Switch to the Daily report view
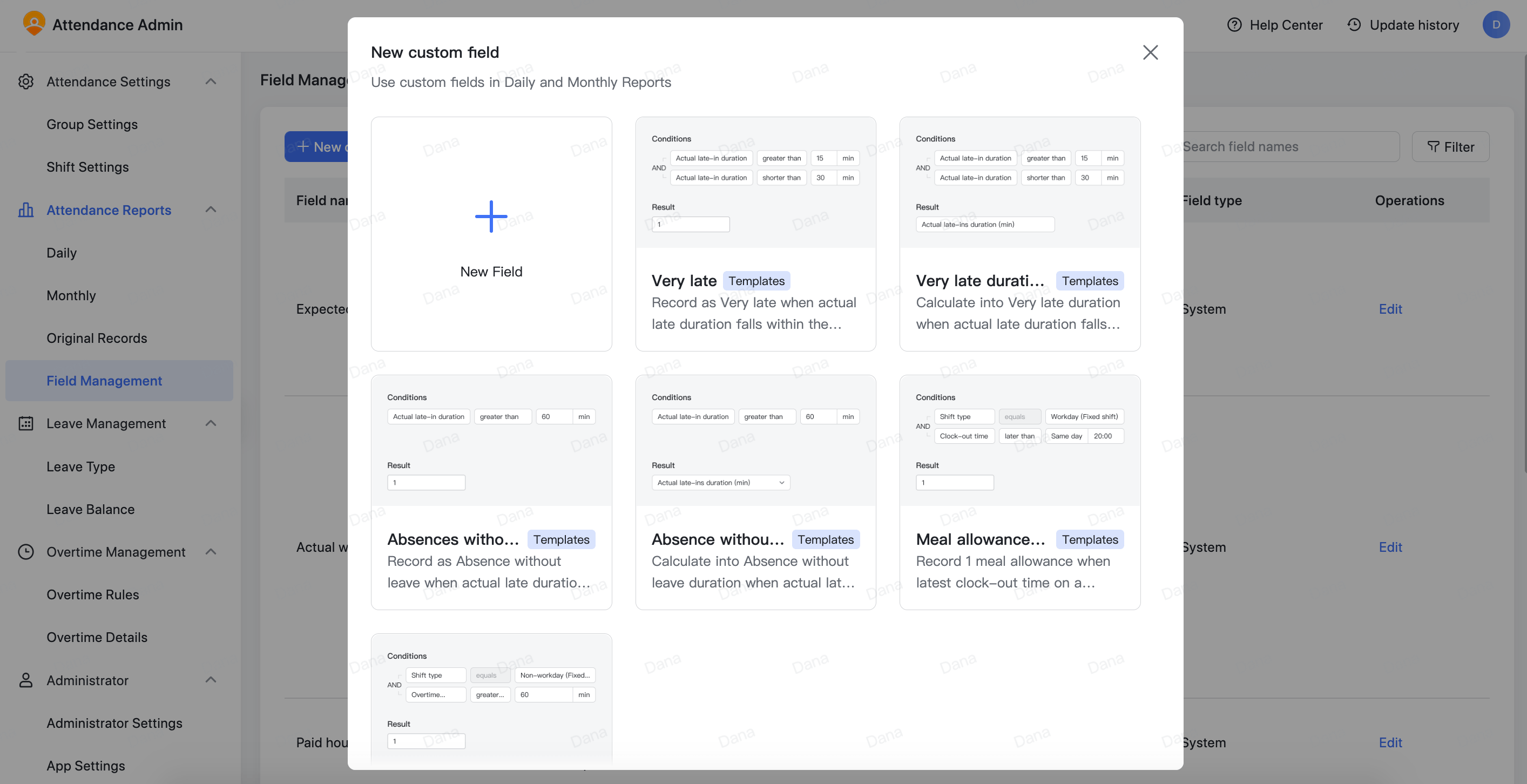The image size is (1527, 784). [61, 253]
